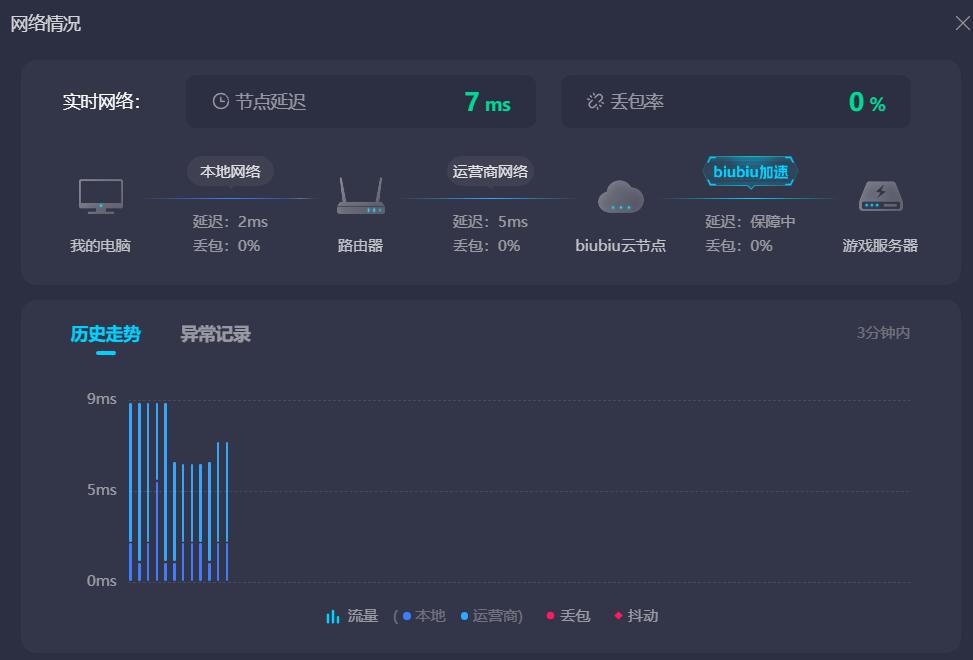Toggle the 运营商 legend series
973x660 pixels.
(x=491, y=616)
